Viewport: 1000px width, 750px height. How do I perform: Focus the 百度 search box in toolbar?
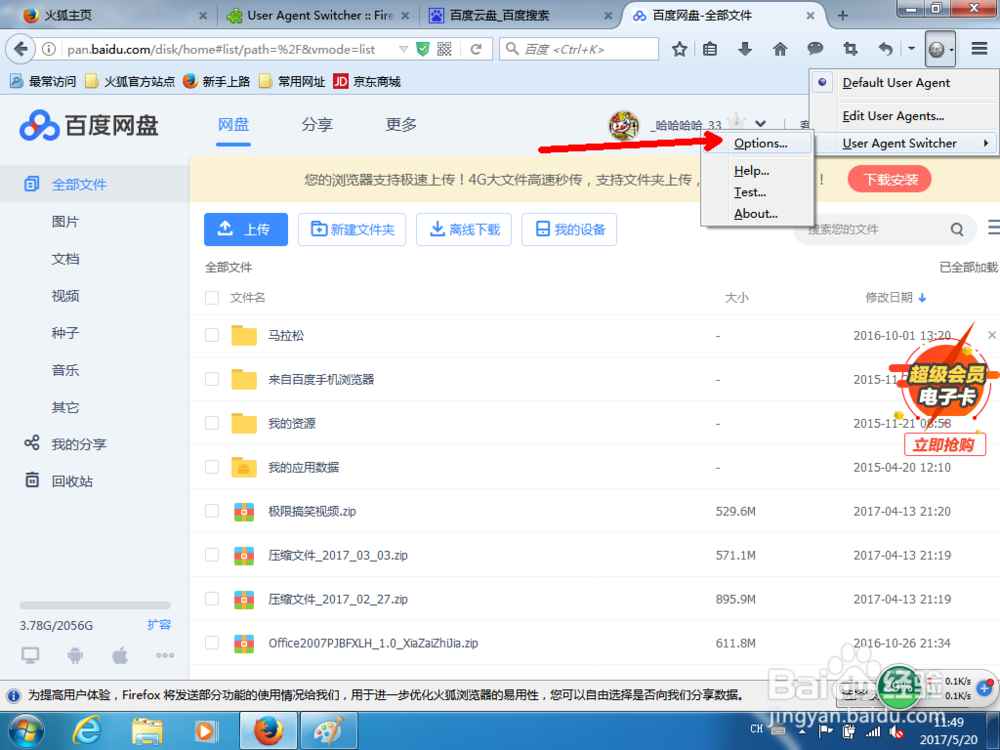(x=578, y=49)
